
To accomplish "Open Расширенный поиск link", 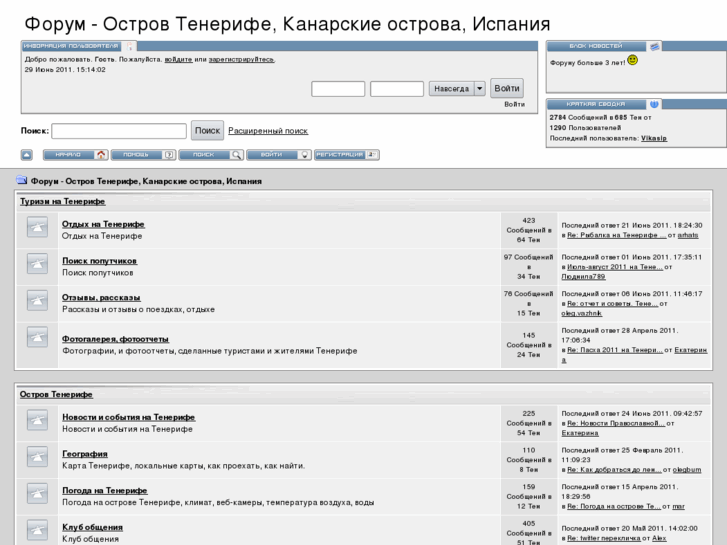I will (268, 131).
